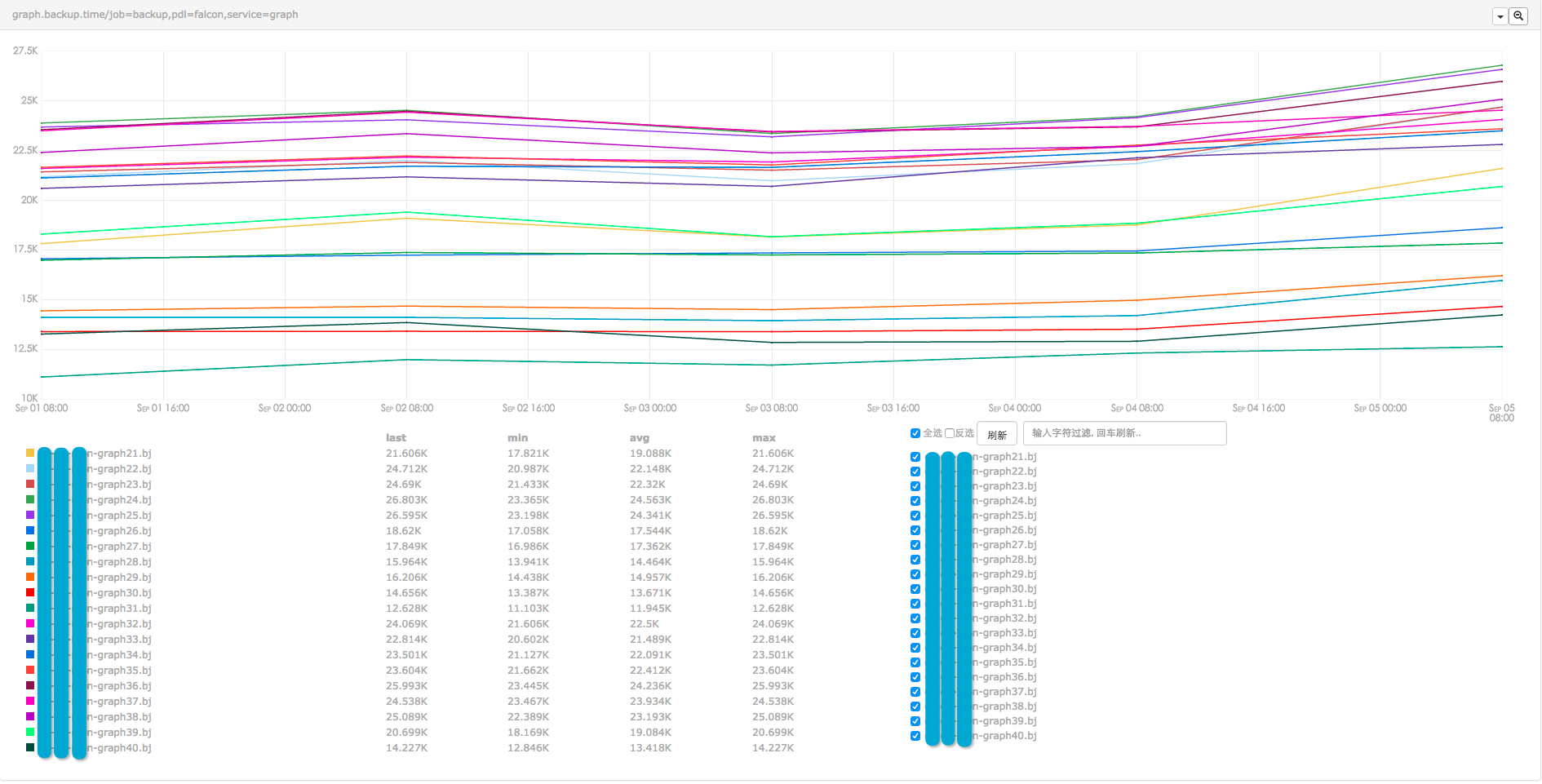Click the min value 11.103K
1542x784 pixels.
pos(528,609)
